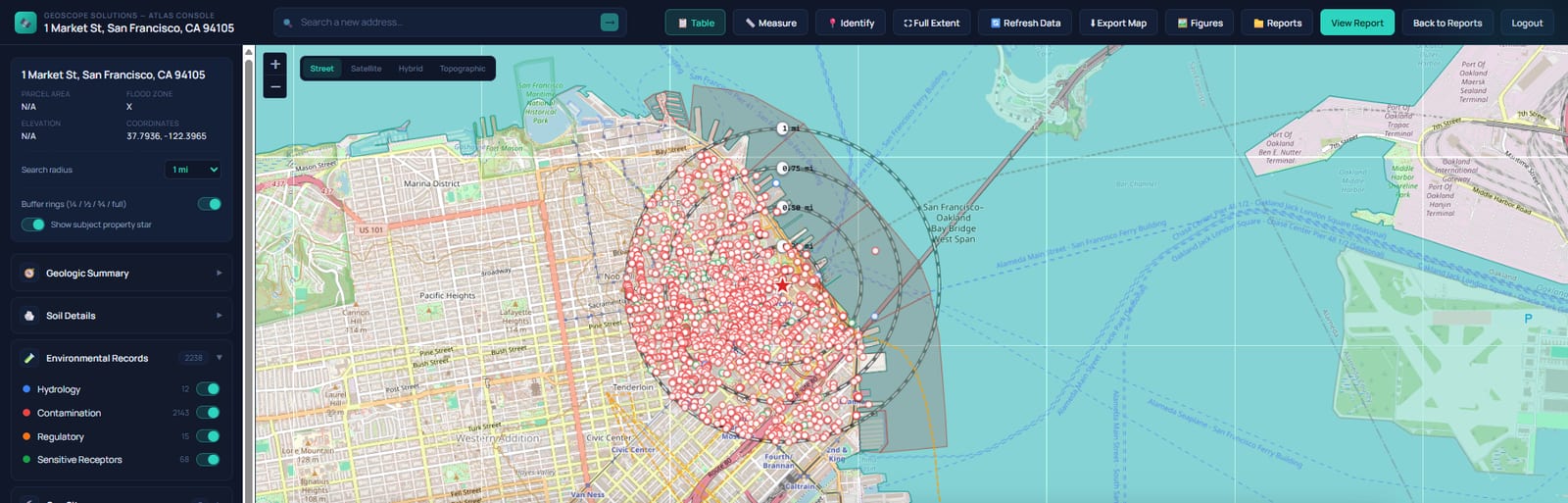The width and height of the screenshot is (1568, 503).
Task: Click the Contamination count 2143
Action: point(180,413)
